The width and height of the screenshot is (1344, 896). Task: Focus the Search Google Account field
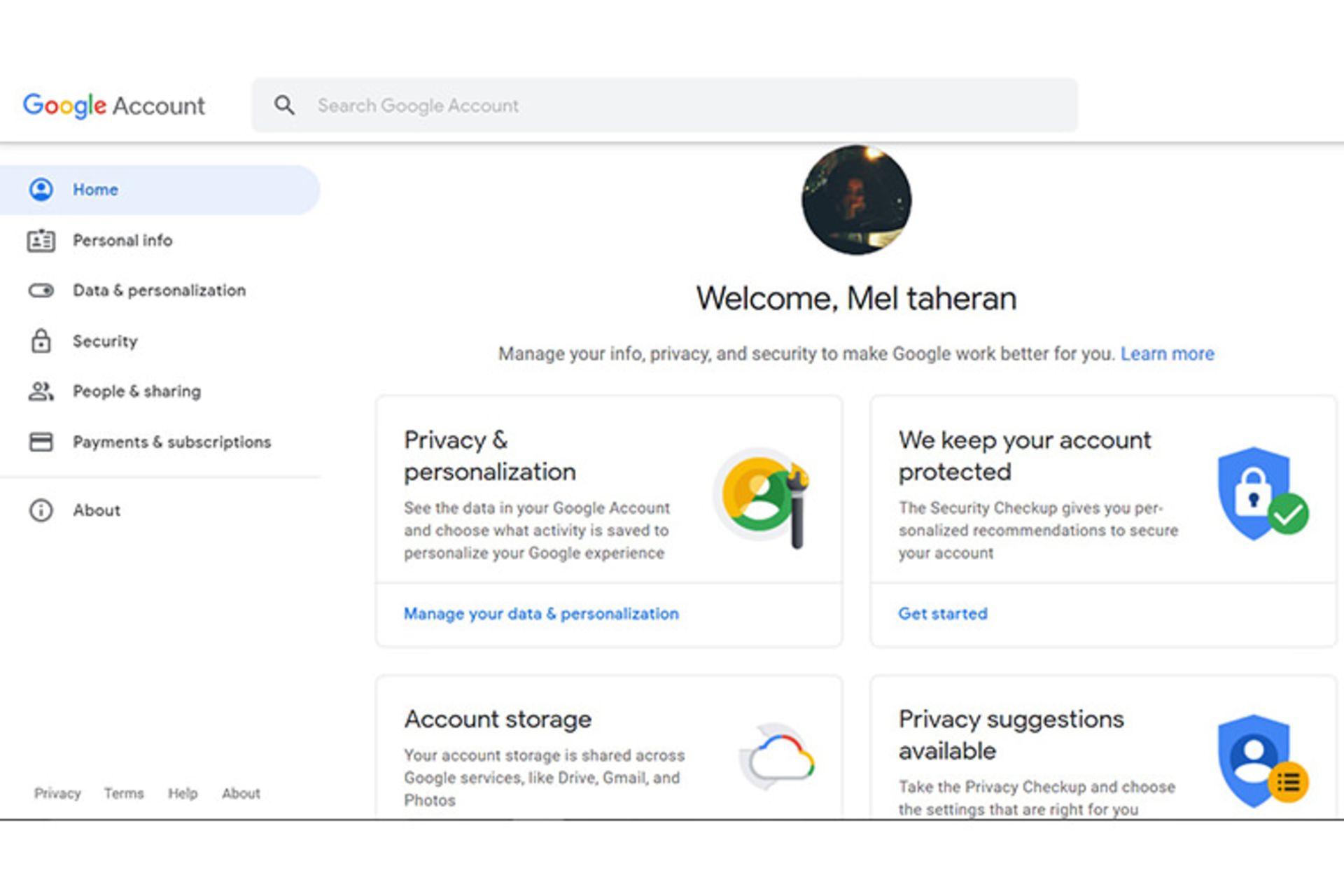click(x=665, y=105)
